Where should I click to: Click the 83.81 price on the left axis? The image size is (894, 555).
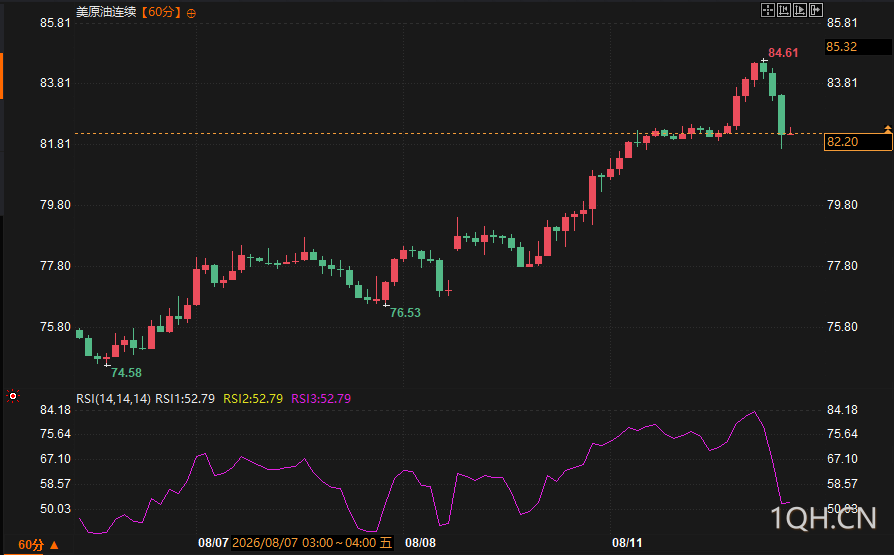(55, 83)
